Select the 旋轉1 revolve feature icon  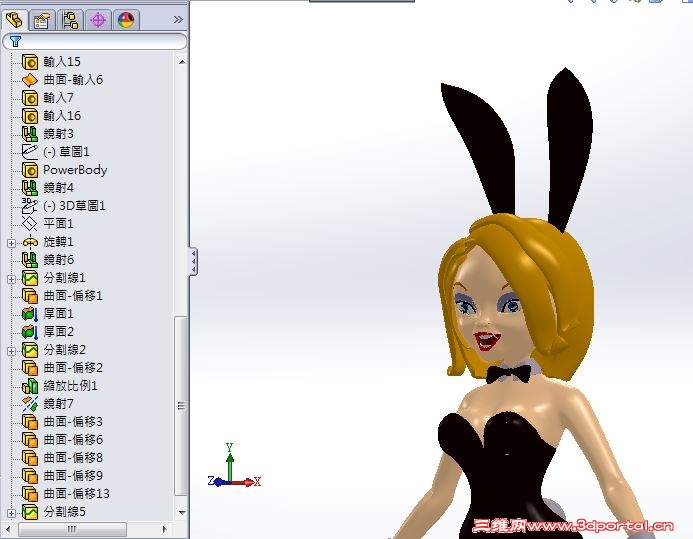tap(30, 242)
